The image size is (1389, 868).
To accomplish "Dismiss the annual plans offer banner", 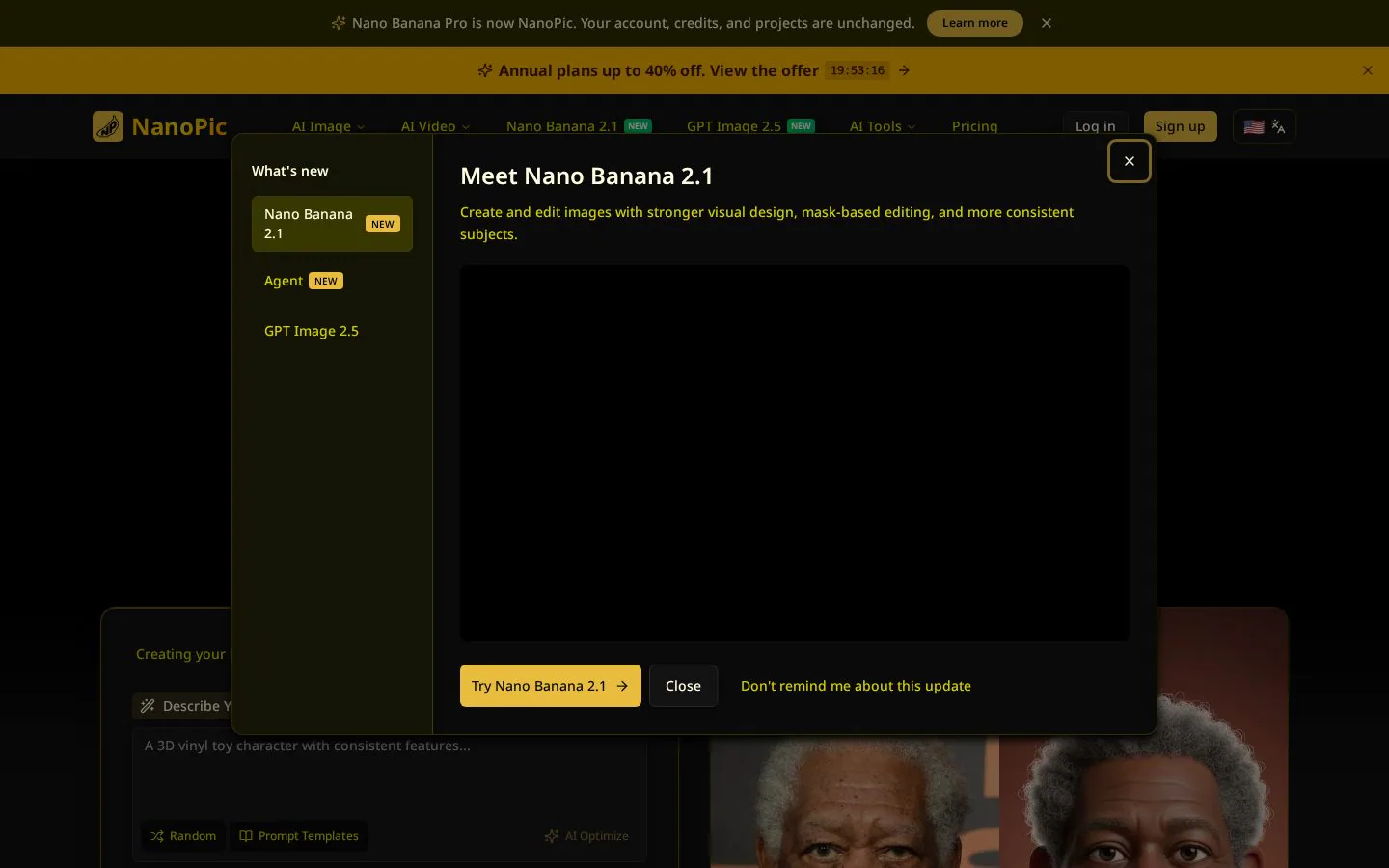I will pos(1367,70).
